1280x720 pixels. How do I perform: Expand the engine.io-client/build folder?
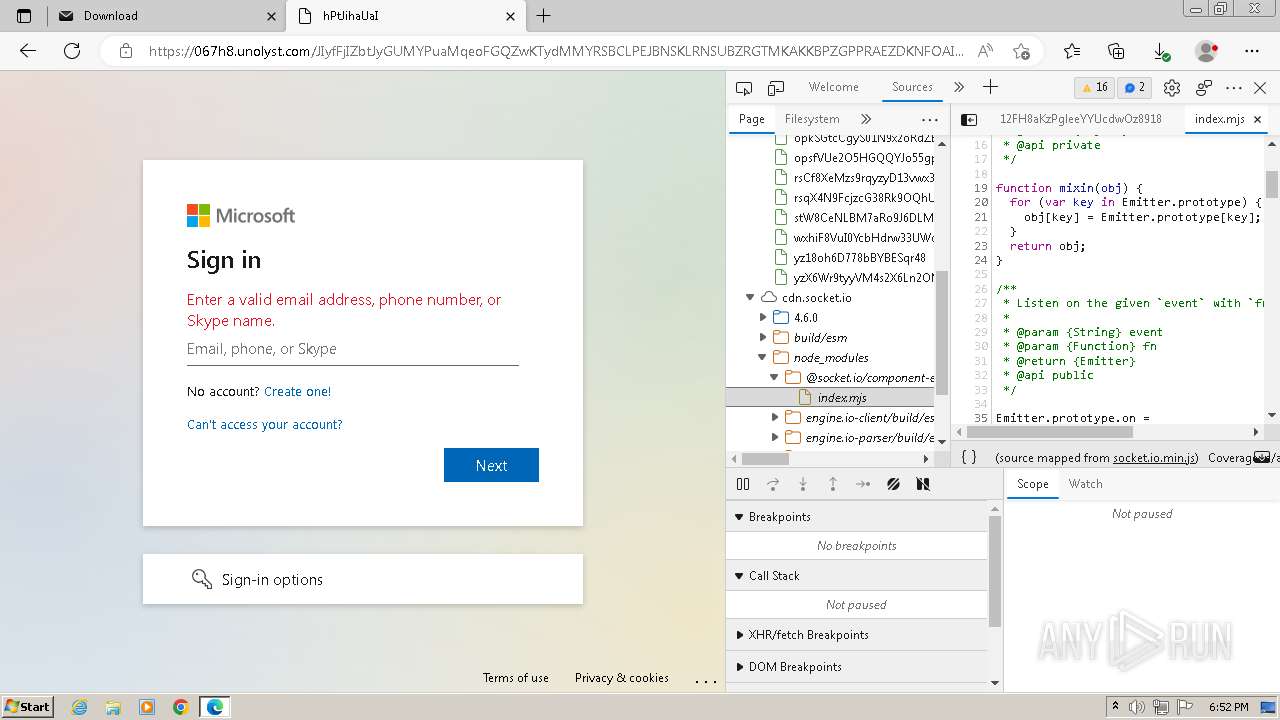click(774, 418)
